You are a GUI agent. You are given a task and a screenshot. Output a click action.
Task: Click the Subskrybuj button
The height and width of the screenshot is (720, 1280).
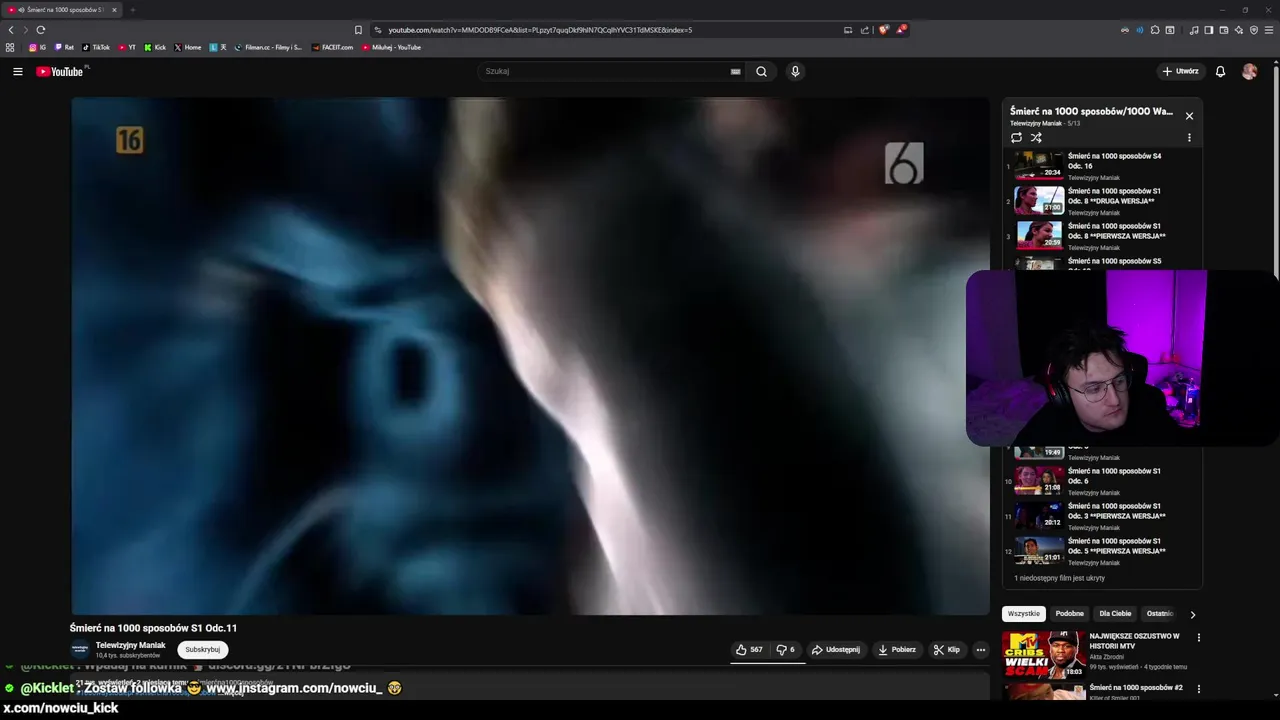click(202, 649)
